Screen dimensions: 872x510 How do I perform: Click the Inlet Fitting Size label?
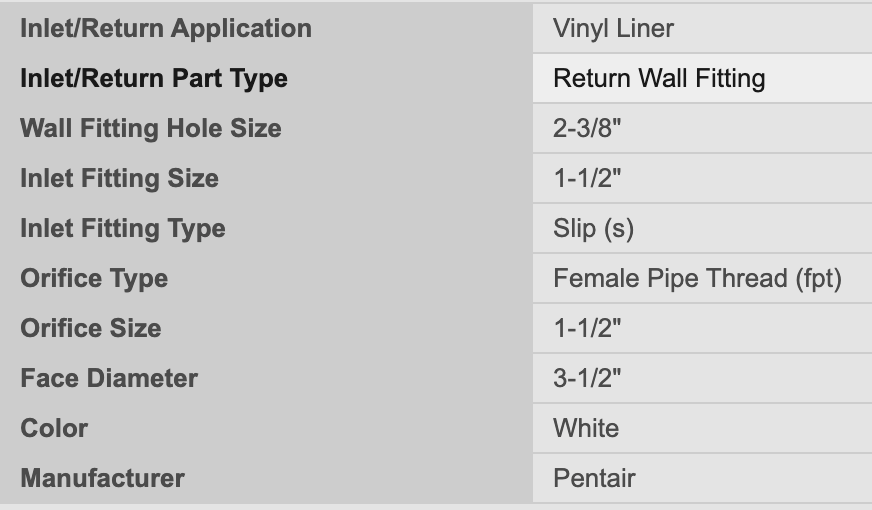point(119,178)
